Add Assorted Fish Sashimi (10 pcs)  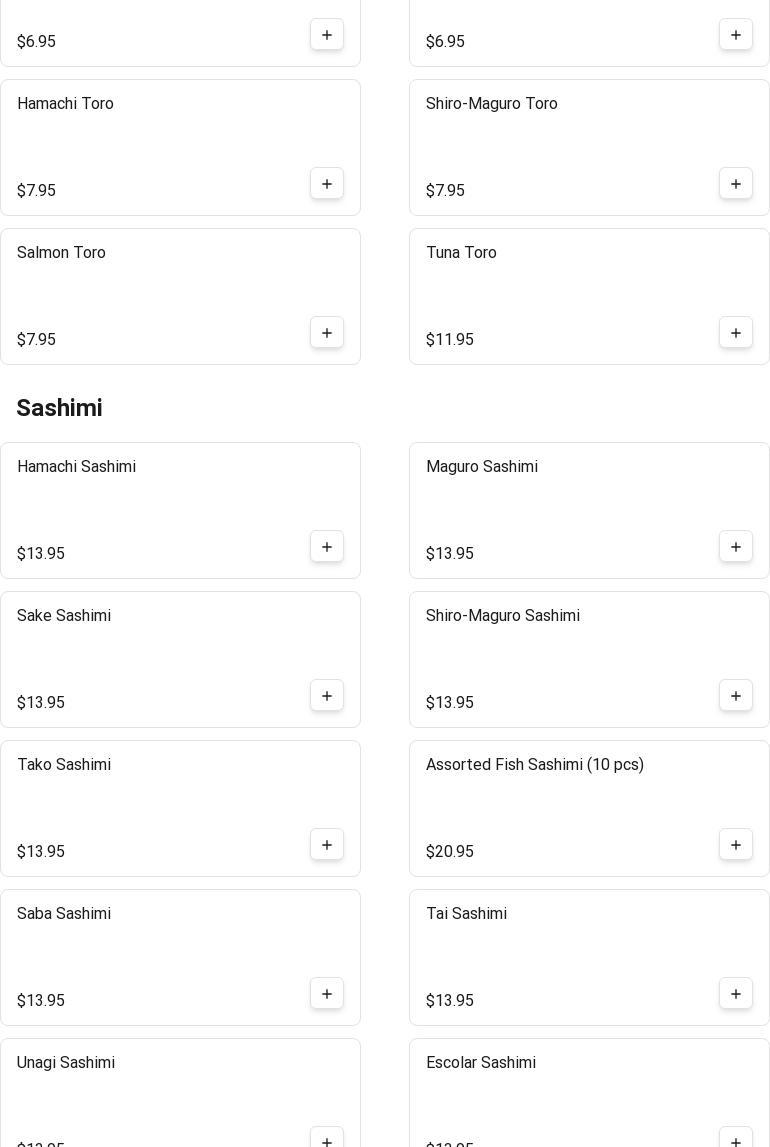(736, 845)
